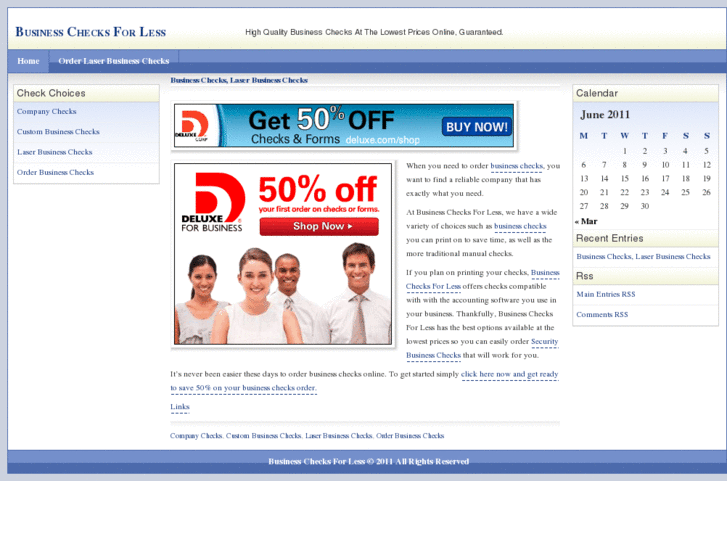Select Company Checks in sidebar
This screenshot has height=545, width=727.
[x=46, y=112]
